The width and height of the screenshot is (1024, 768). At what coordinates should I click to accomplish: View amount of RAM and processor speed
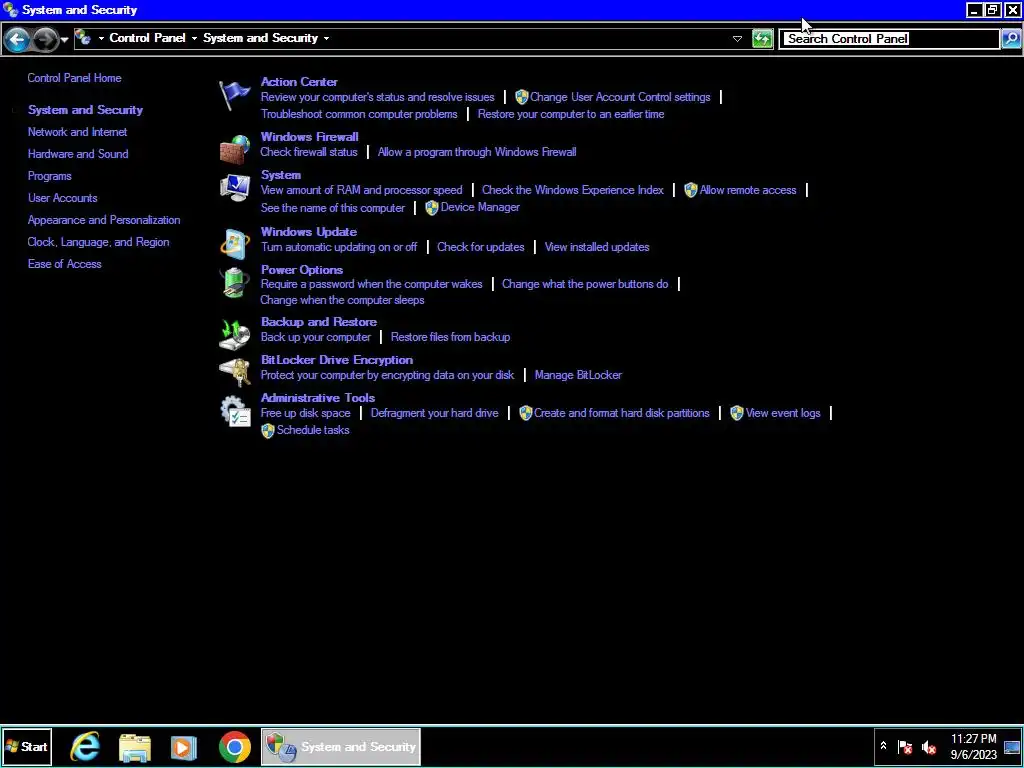(x=361, y=190)
